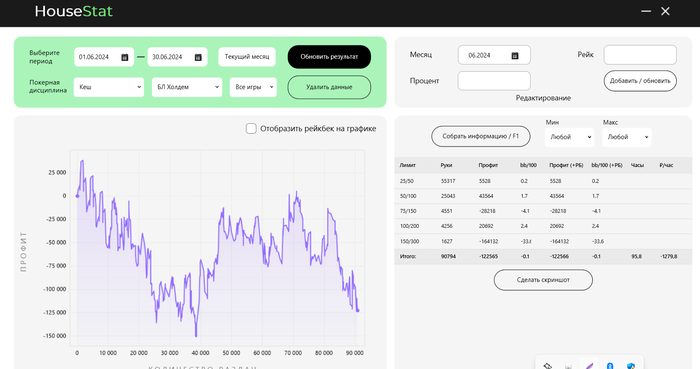Open the 'Макс' limit dropdown
The height and width of the screenshot is (369, 700).
pyautogui.click(x=627, y=137)
